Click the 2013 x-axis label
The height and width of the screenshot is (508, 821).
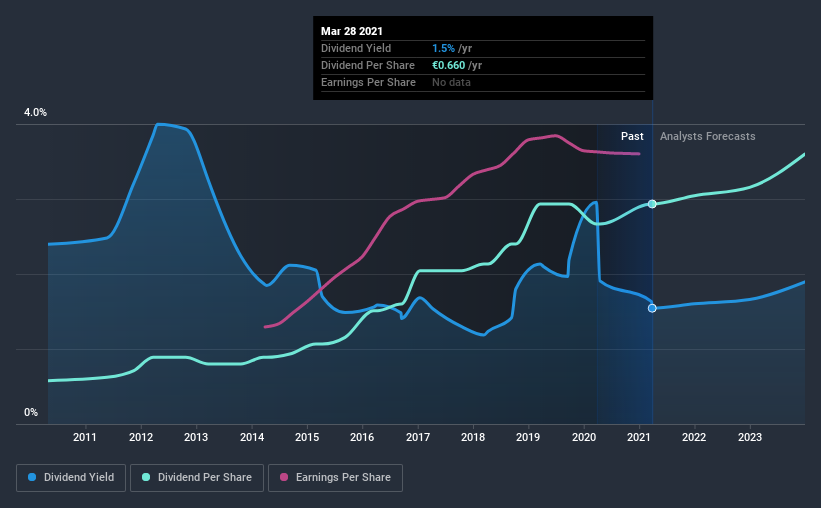(196, 437)
